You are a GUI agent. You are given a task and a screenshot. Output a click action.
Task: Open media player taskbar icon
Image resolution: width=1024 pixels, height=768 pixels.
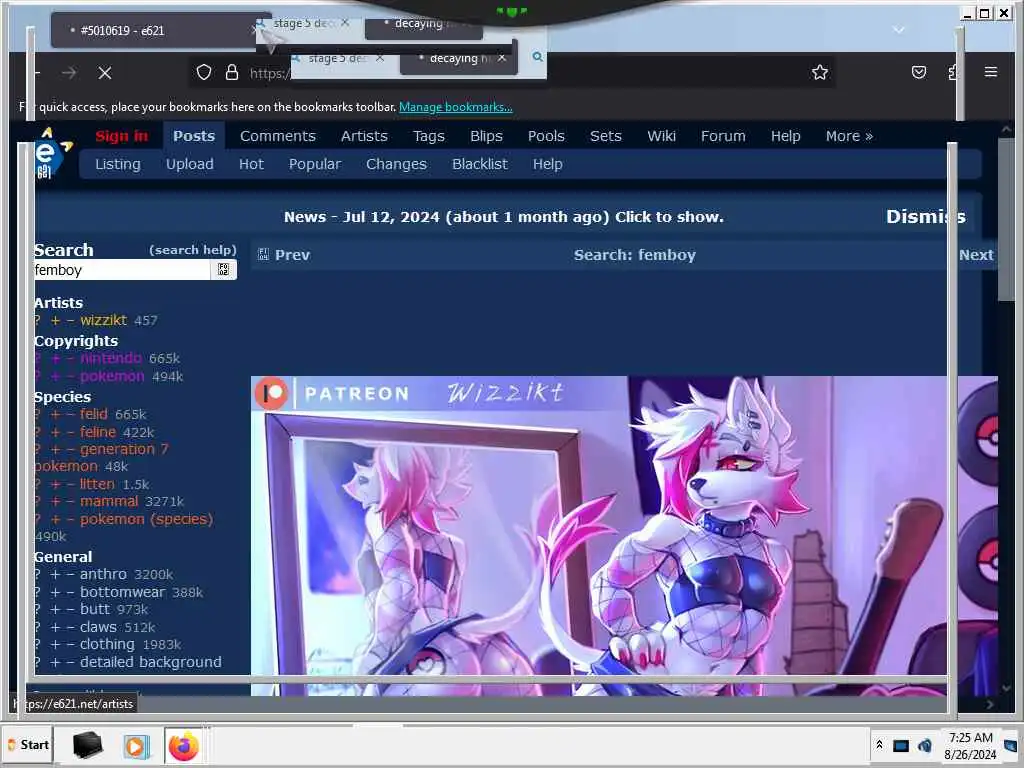[x=136, y=745]
